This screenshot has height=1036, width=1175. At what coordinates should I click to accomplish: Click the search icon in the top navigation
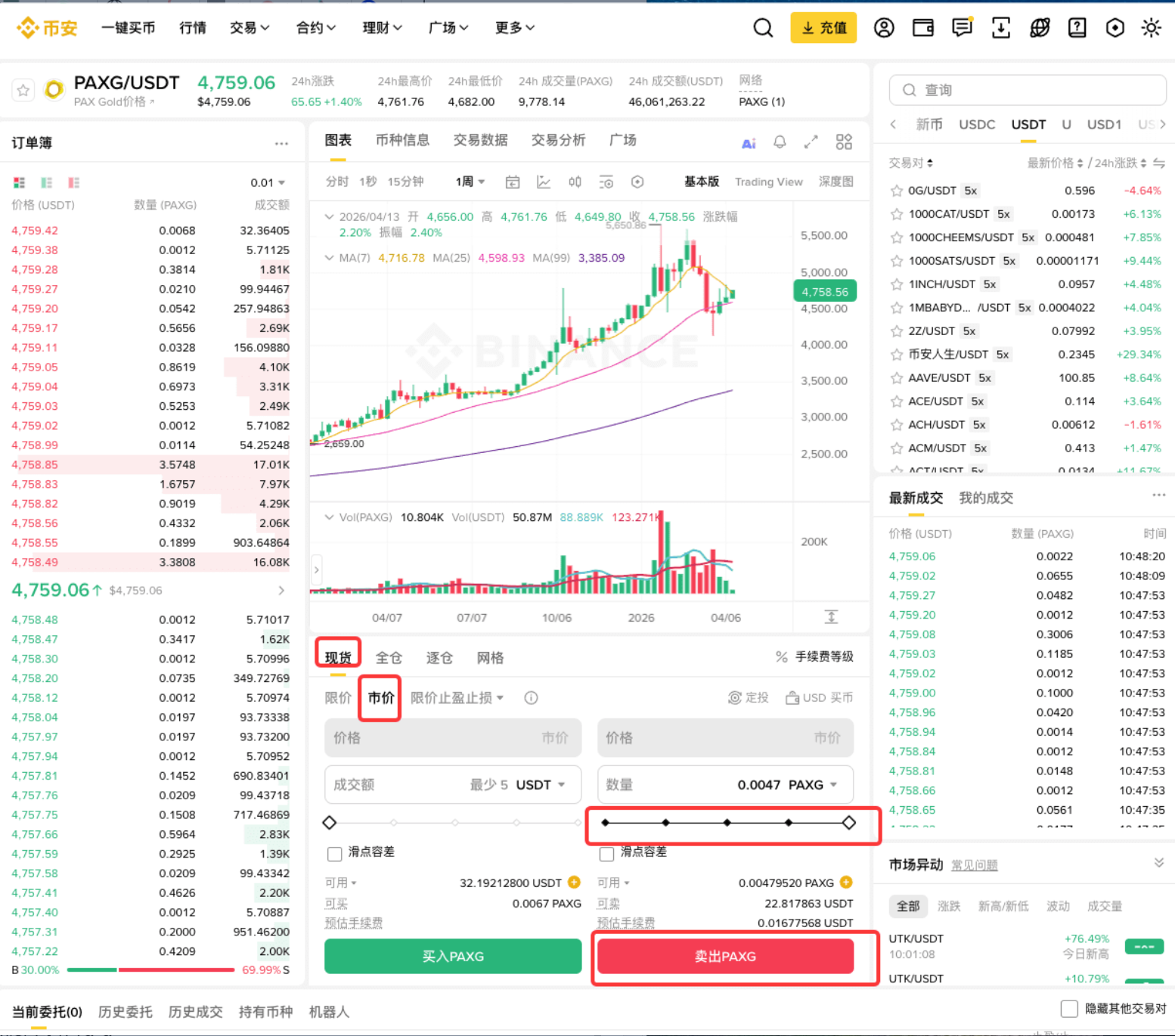pyautogui.click(x=763, y=27)
